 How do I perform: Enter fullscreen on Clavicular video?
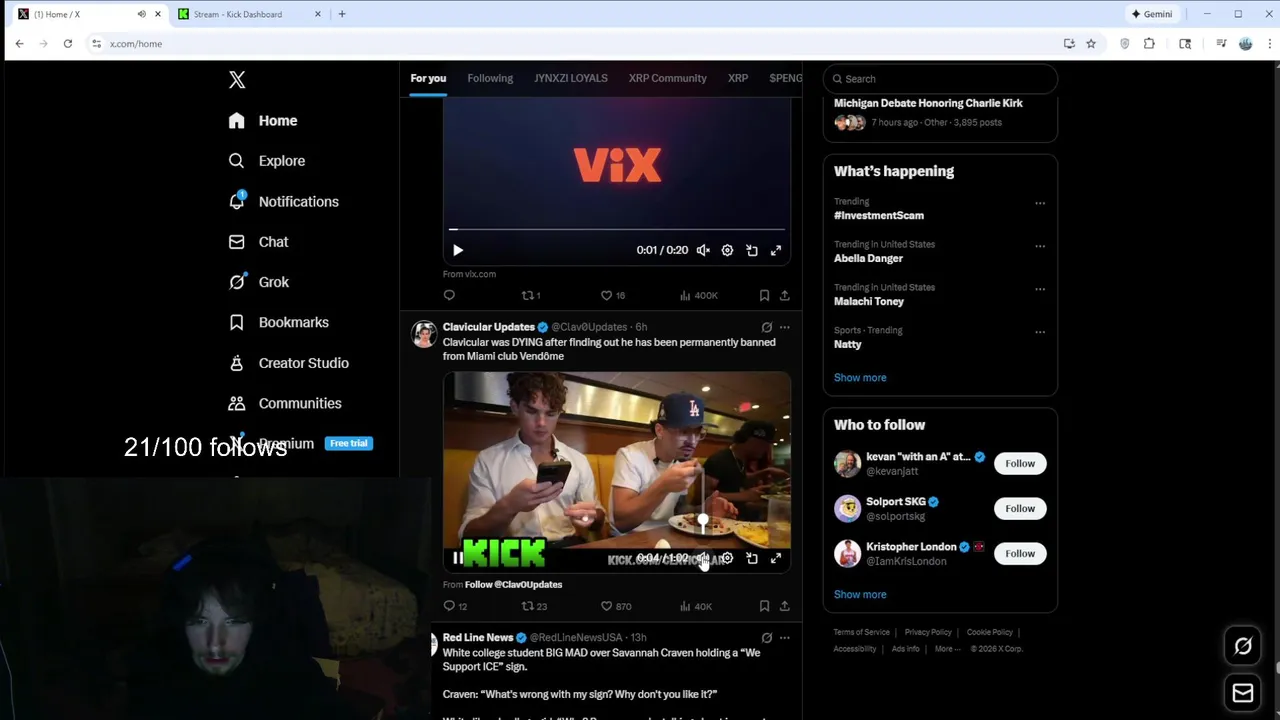[776, 558]
